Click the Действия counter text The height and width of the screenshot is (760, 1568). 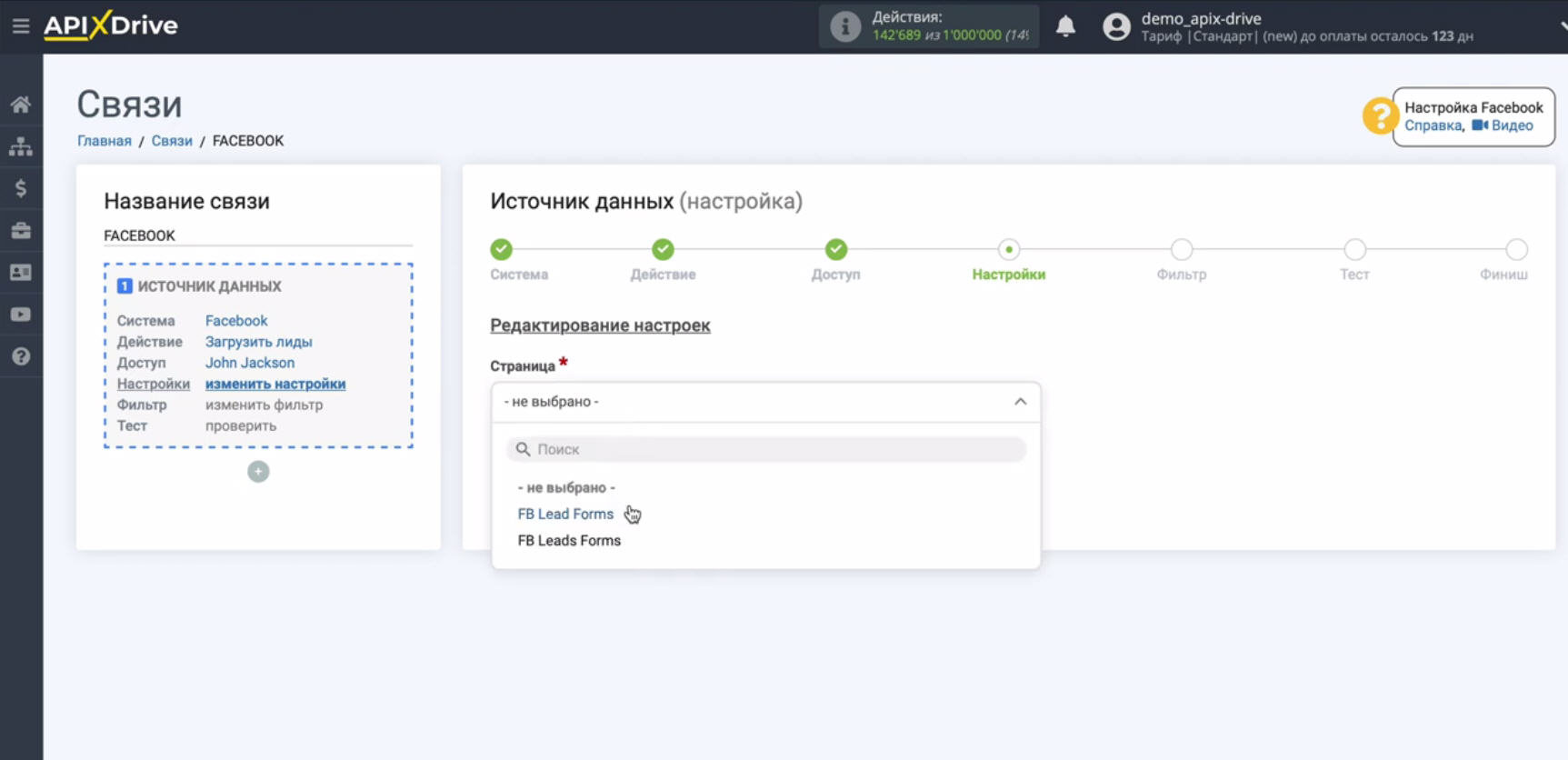[907, 16]
